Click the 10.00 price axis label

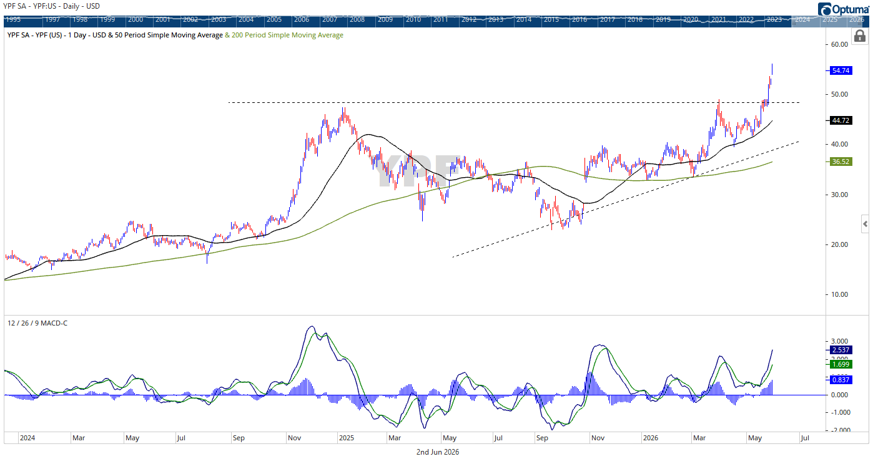tap(839, 295)
